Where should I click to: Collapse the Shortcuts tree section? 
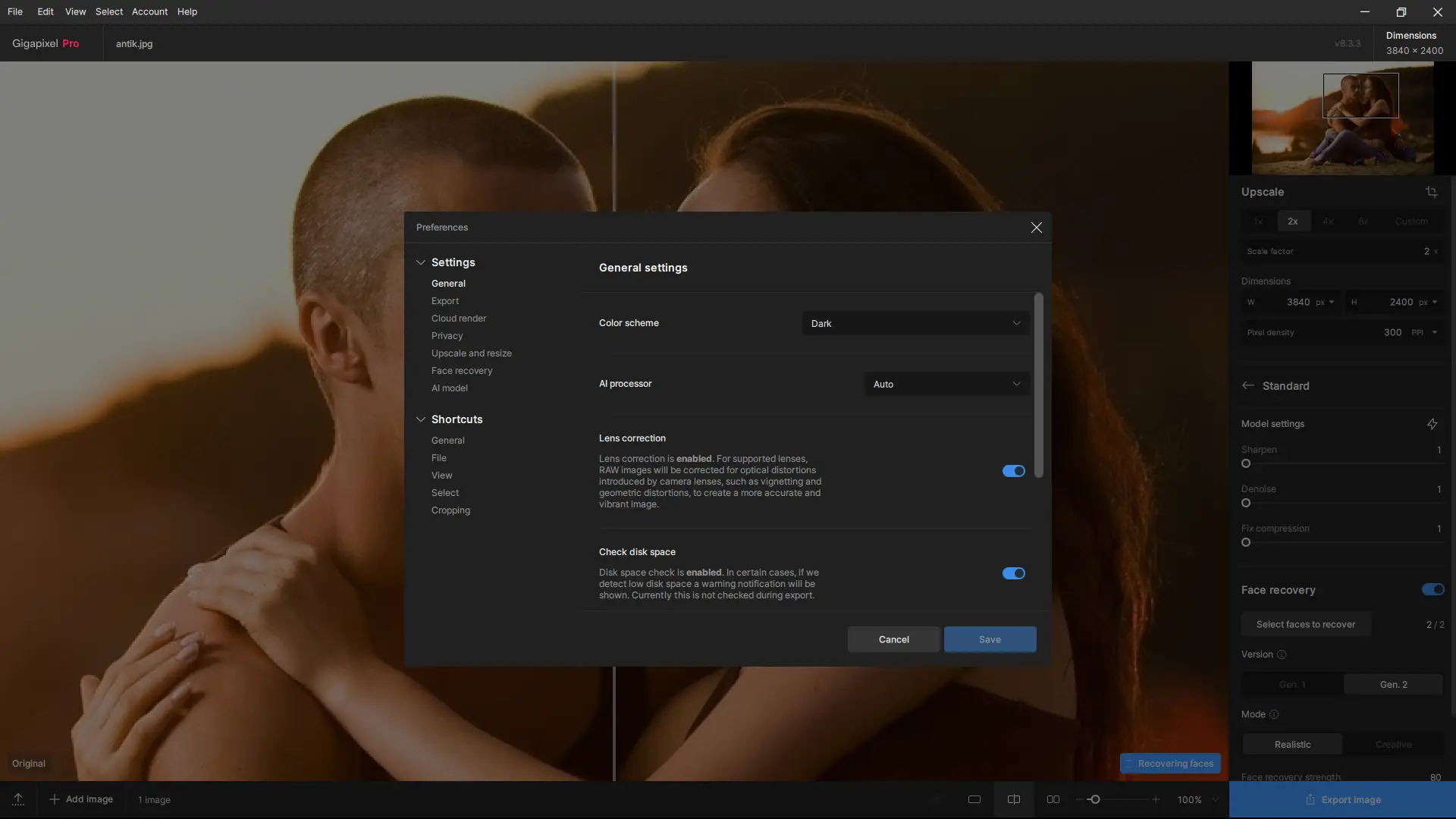(x=421, y=419)
